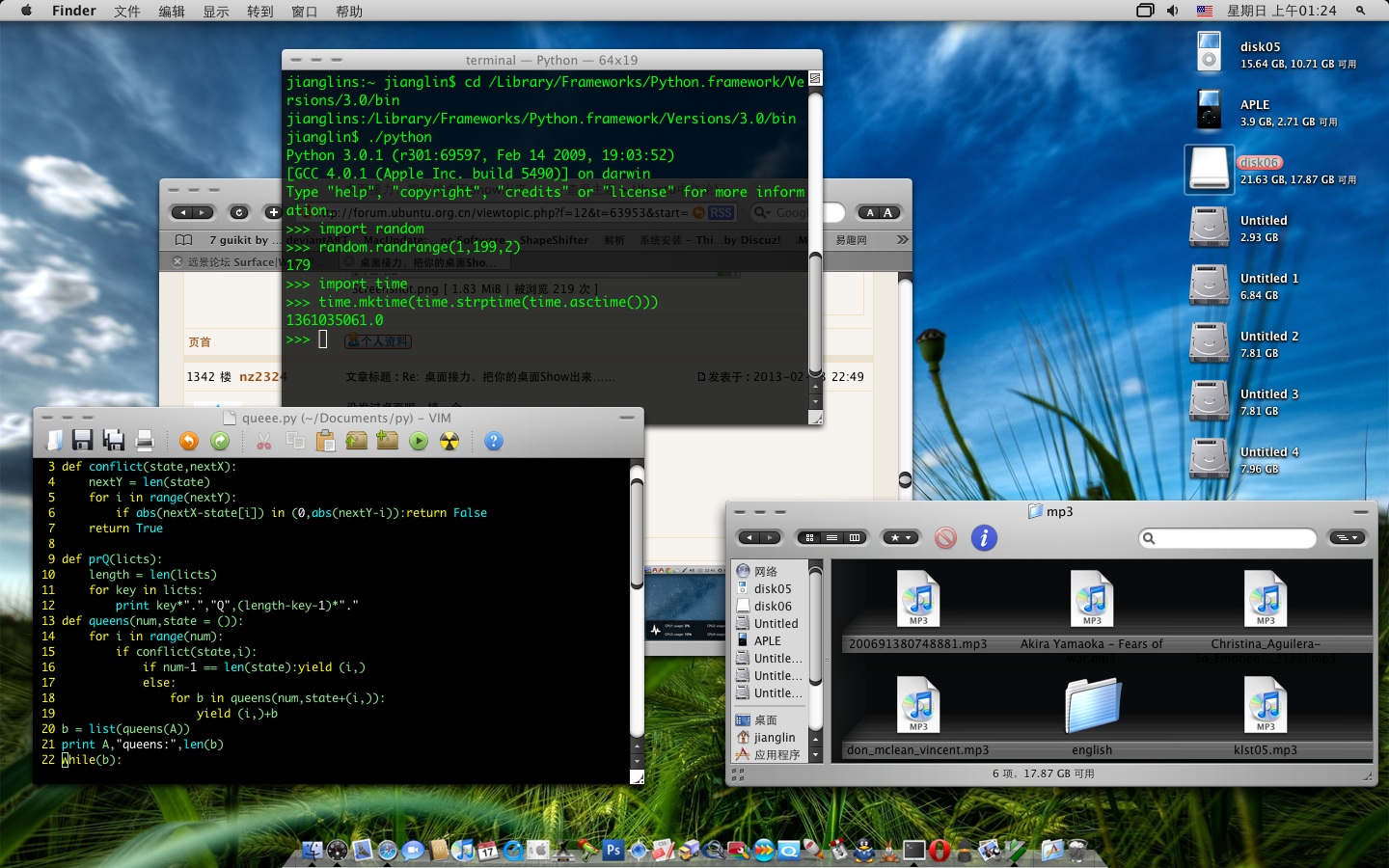The height and width of the screenshot is (868, 1389).
Task: Open the bookmarks book icon in Safari
Action: (184, 240)
